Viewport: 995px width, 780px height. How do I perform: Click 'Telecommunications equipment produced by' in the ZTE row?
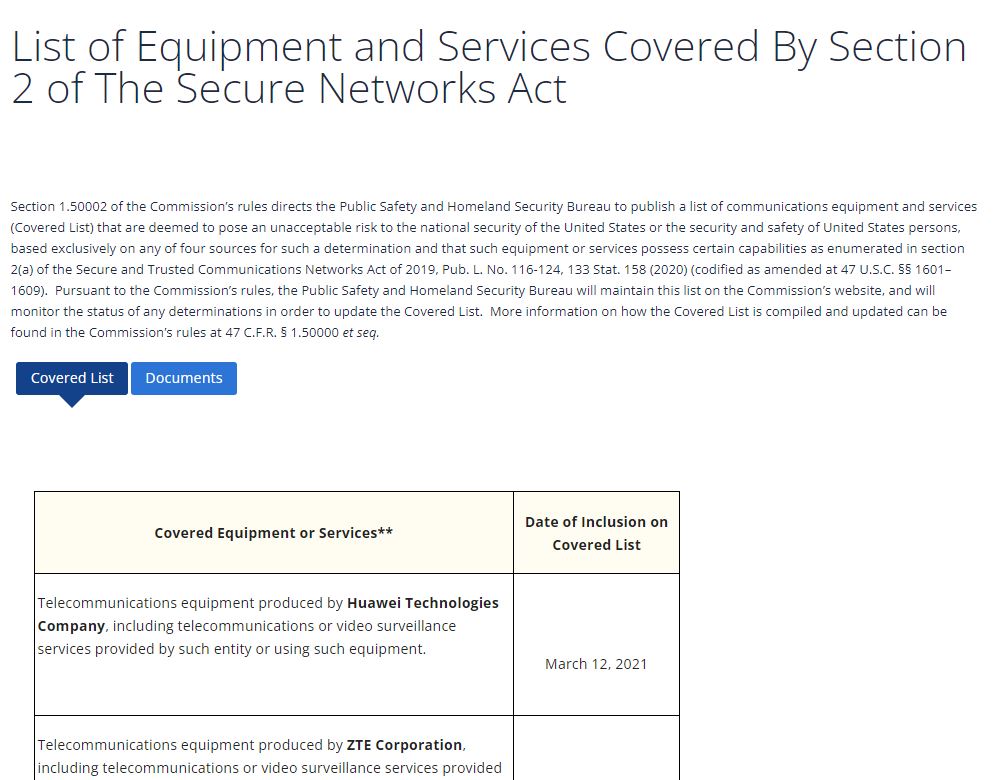point(190,745)
